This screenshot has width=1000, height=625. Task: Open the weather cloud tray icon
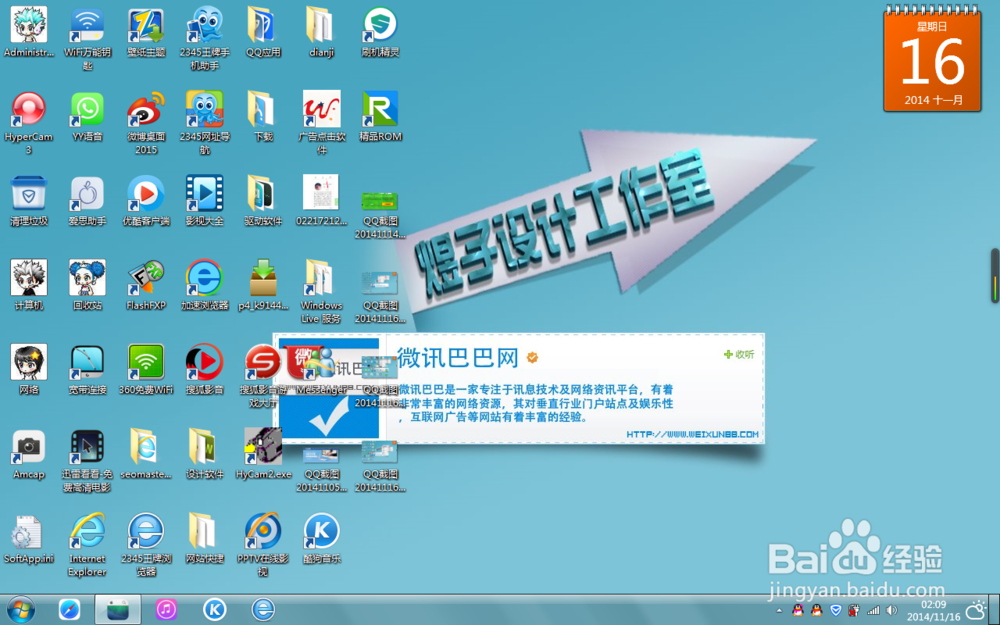976,610
